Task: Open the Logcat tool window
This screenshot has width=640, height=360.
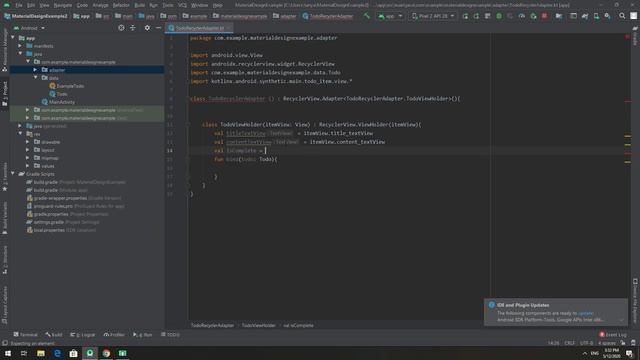Action: (82, 334)
